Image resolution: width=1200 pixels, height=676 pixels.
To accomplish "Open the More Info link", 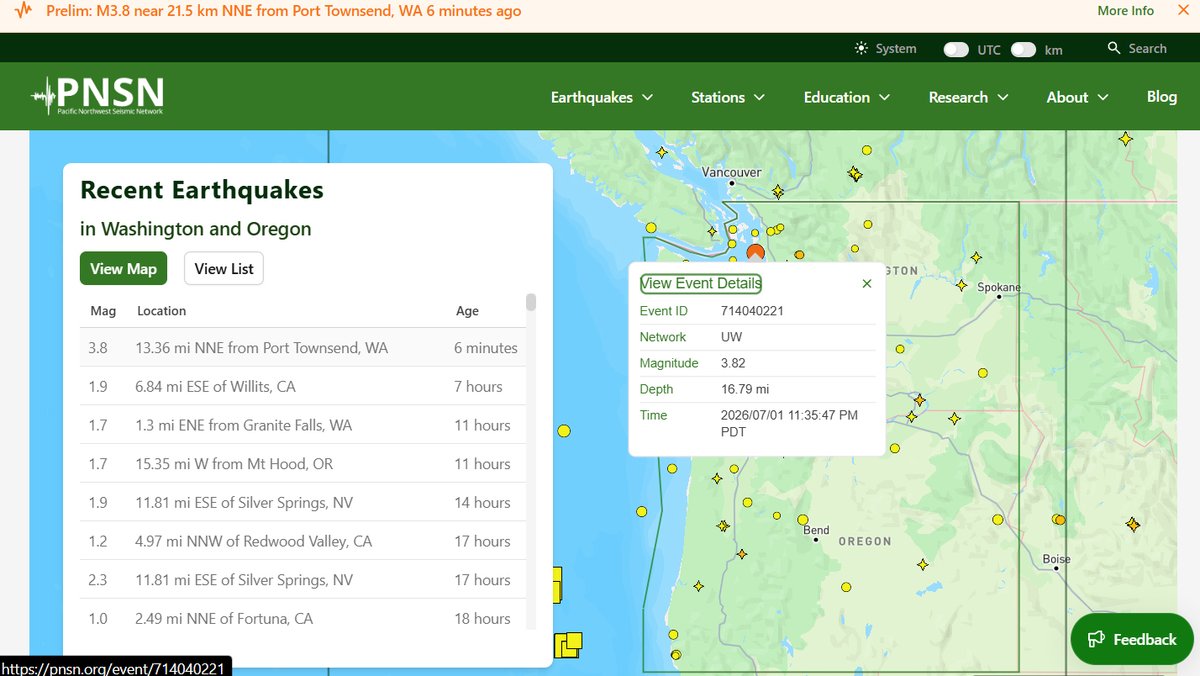I will click(1125, 11).
